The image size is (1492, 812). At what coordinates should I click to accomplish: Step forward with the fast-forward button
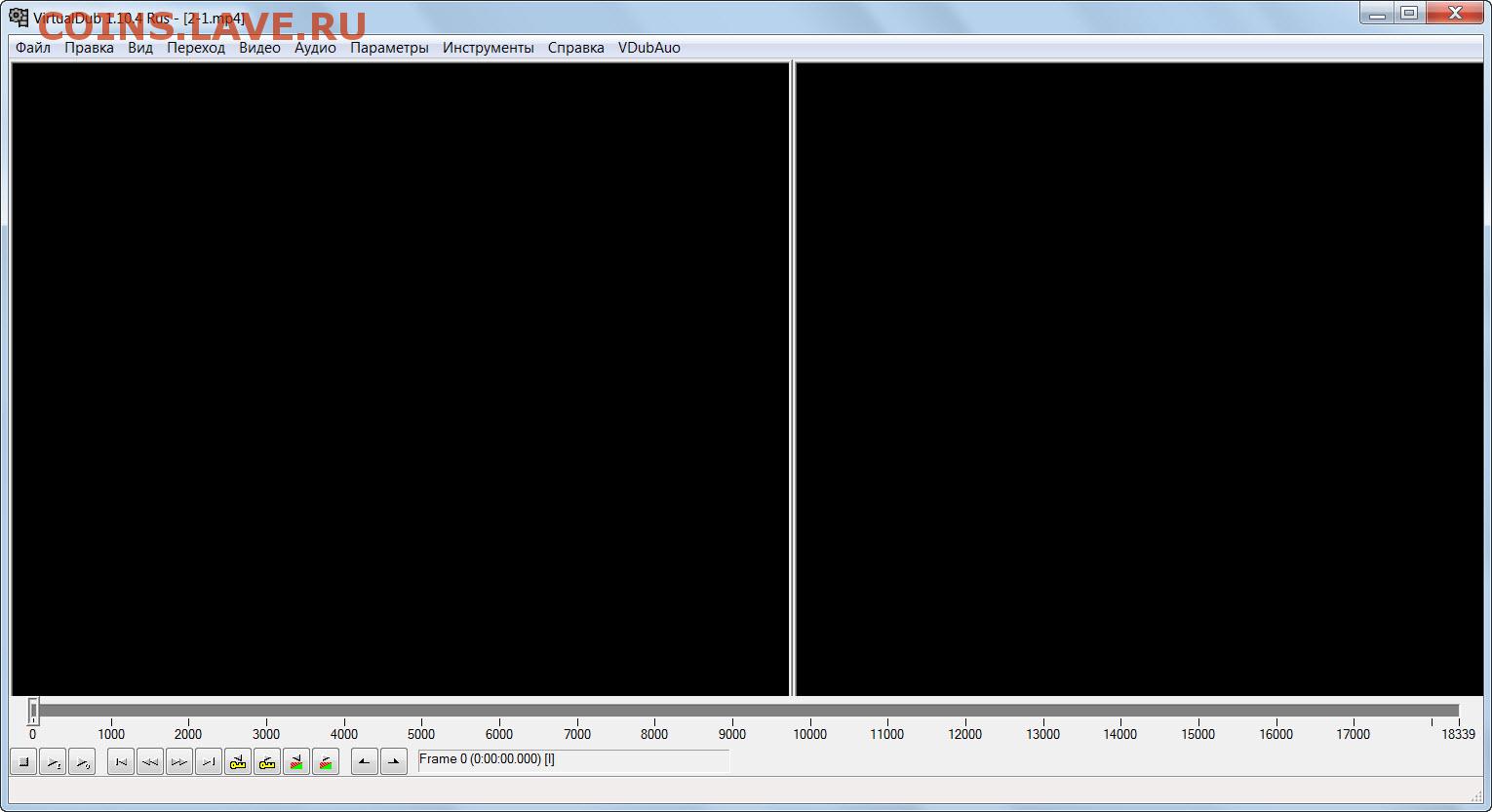(x=179, y=762)
